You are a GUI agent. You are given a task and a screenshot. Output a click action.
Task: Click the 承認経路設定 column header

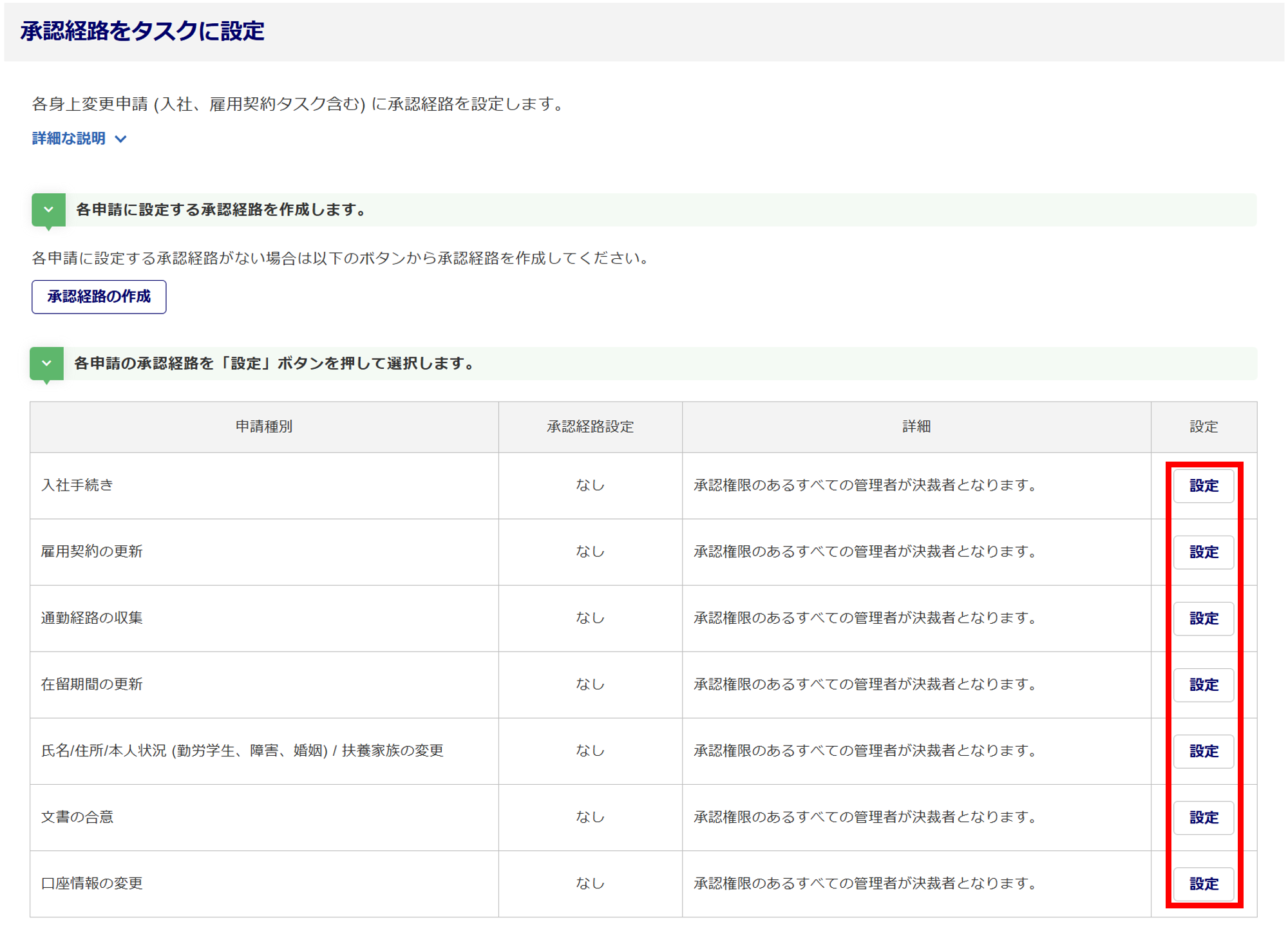click(x=590, y=427)
